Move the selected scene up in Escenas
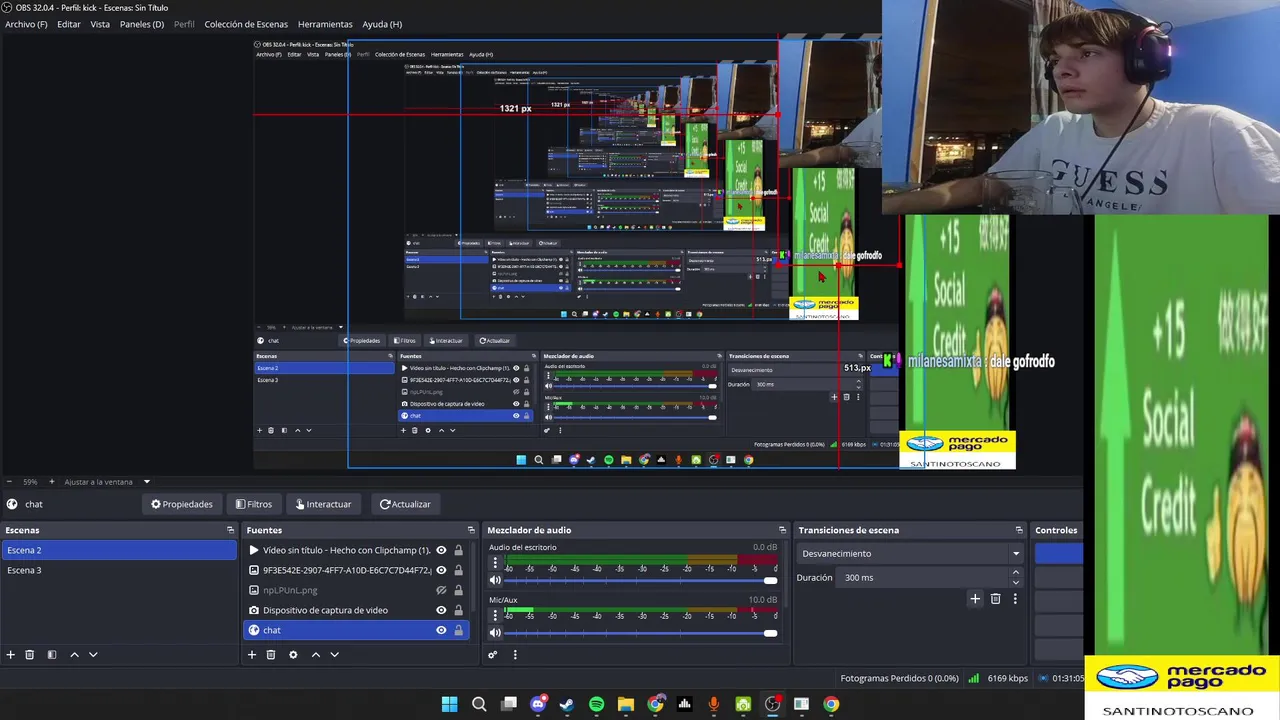 pyautogui.click(x=74, y=655)
